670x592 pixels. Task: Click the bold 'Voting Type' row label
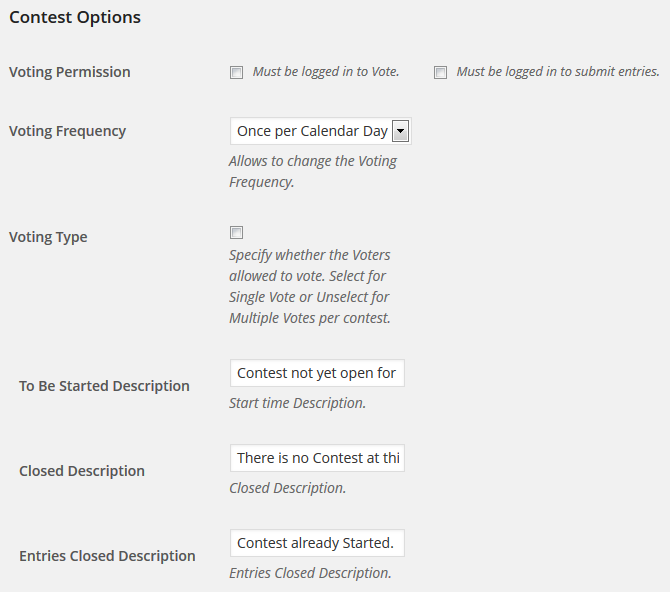point(48,237)
